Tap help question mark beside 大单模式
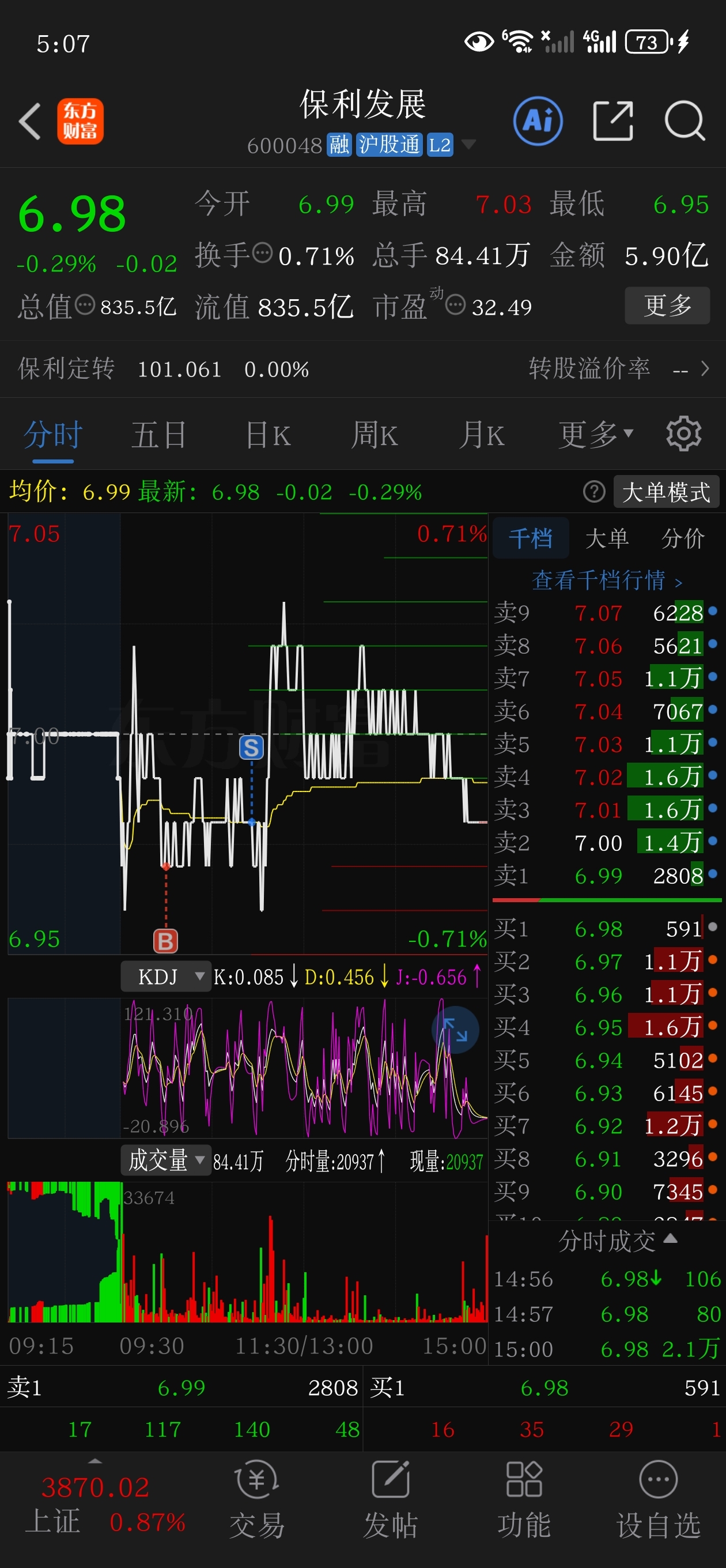This screenshot has width=726, height=1568. [594, 491]
